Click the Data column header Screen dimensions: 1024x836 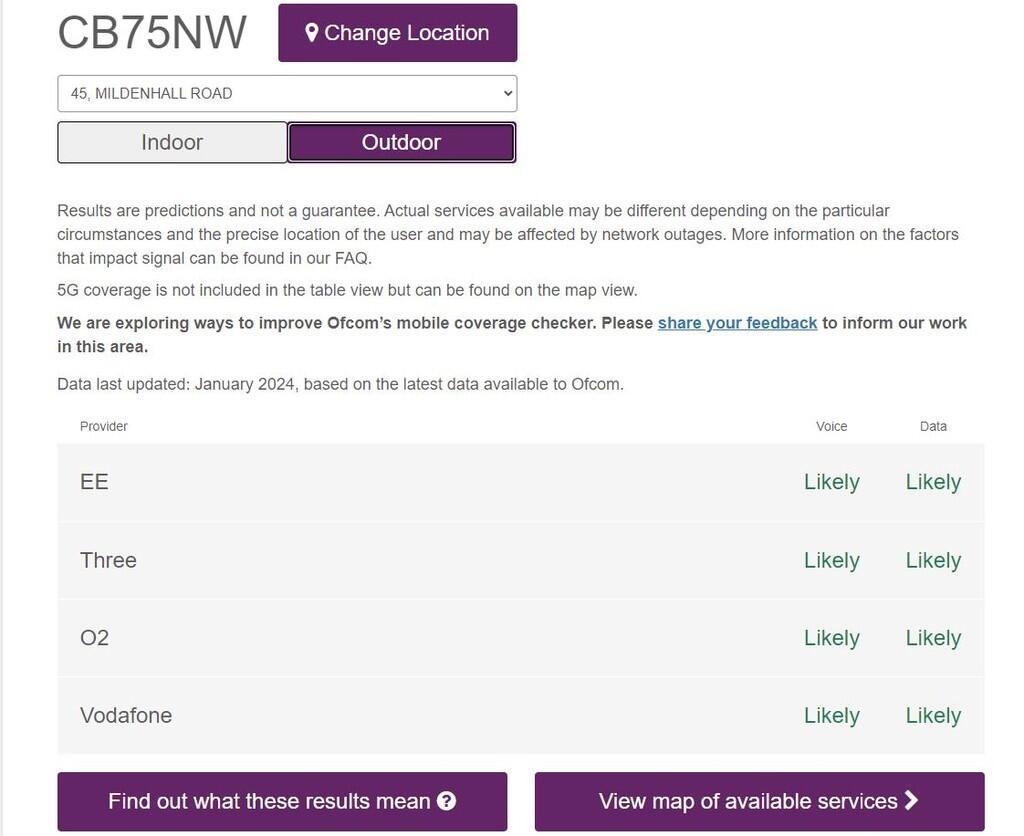[933, 426]
